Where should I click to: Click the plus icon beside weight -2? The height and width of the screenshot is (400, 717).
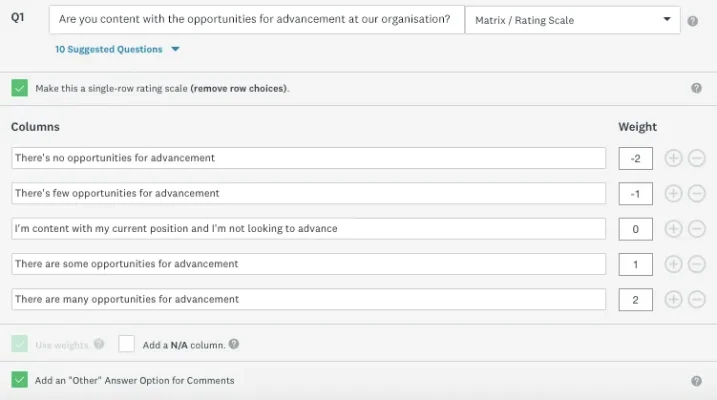pos(673,158)
